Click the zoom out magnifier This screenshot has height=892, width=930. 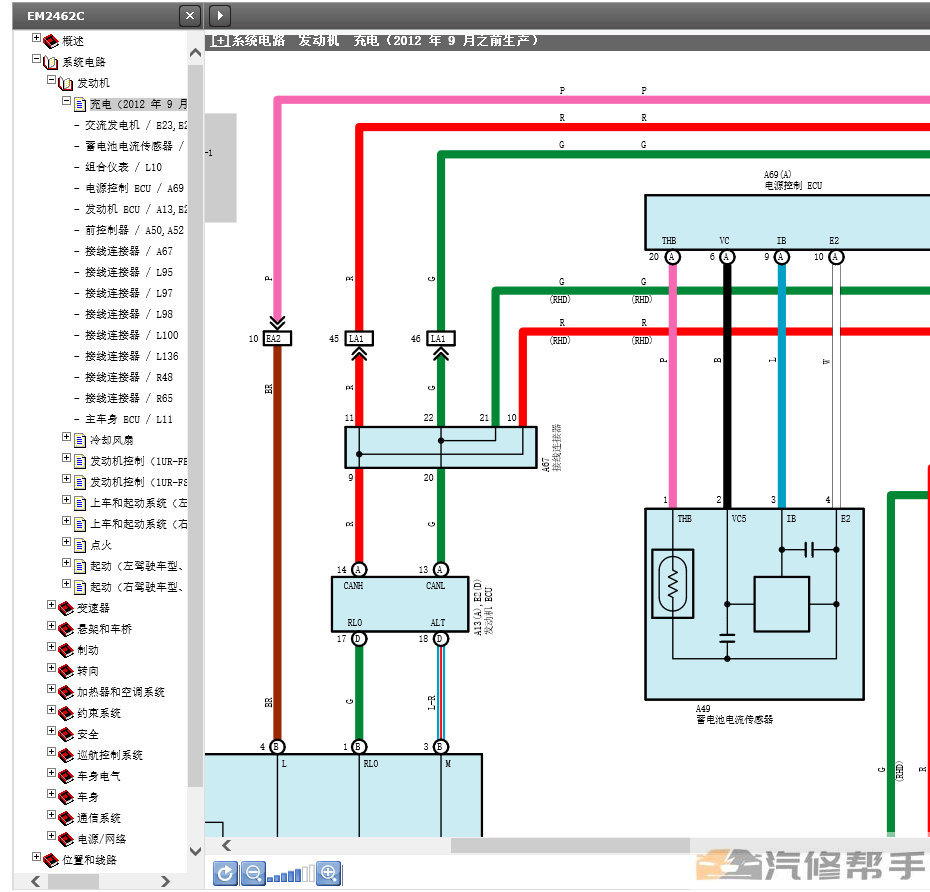(x=253, y=873)
